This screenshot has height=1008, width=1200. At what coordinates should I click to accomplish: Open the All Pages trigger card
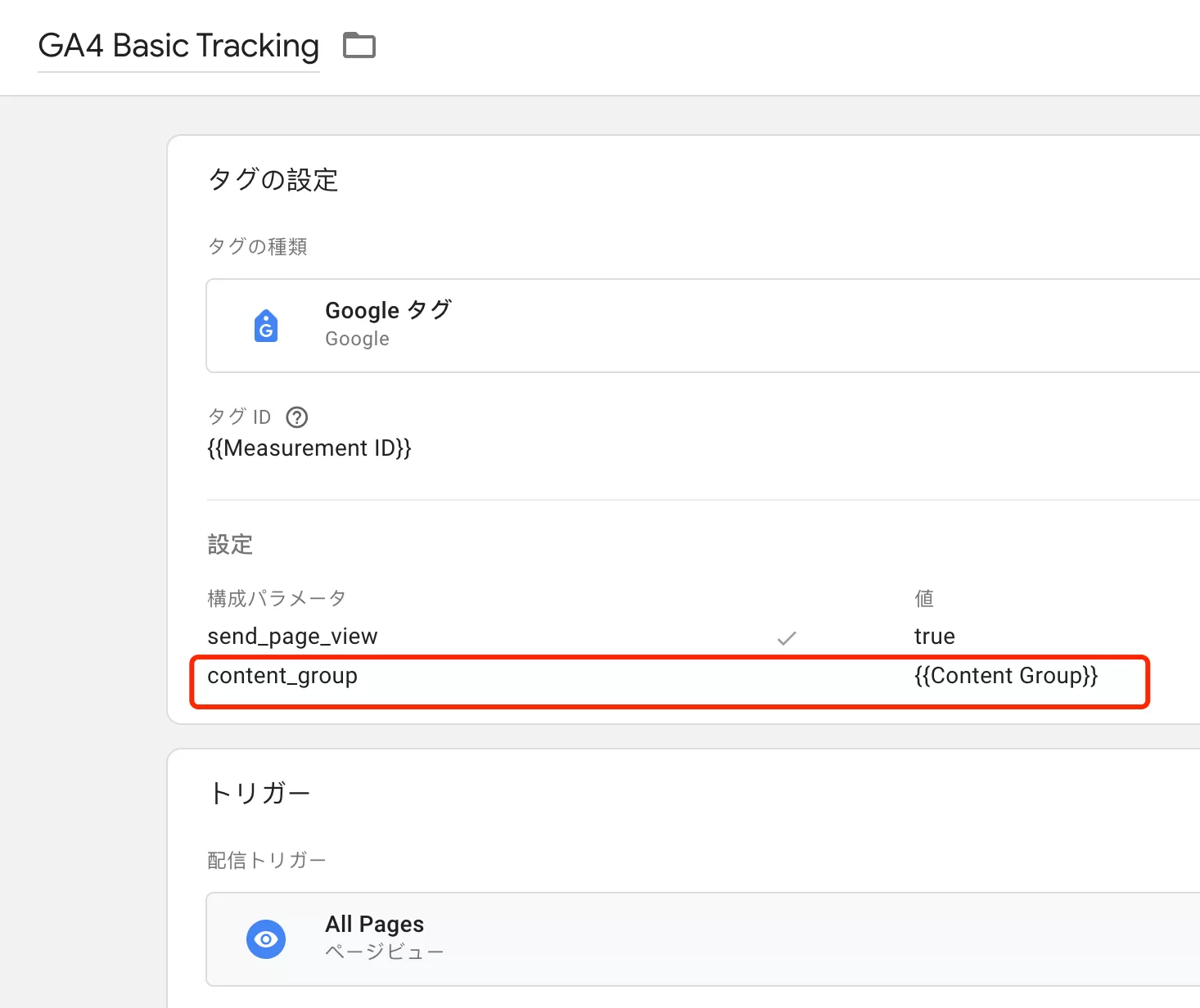click(703, 939)
